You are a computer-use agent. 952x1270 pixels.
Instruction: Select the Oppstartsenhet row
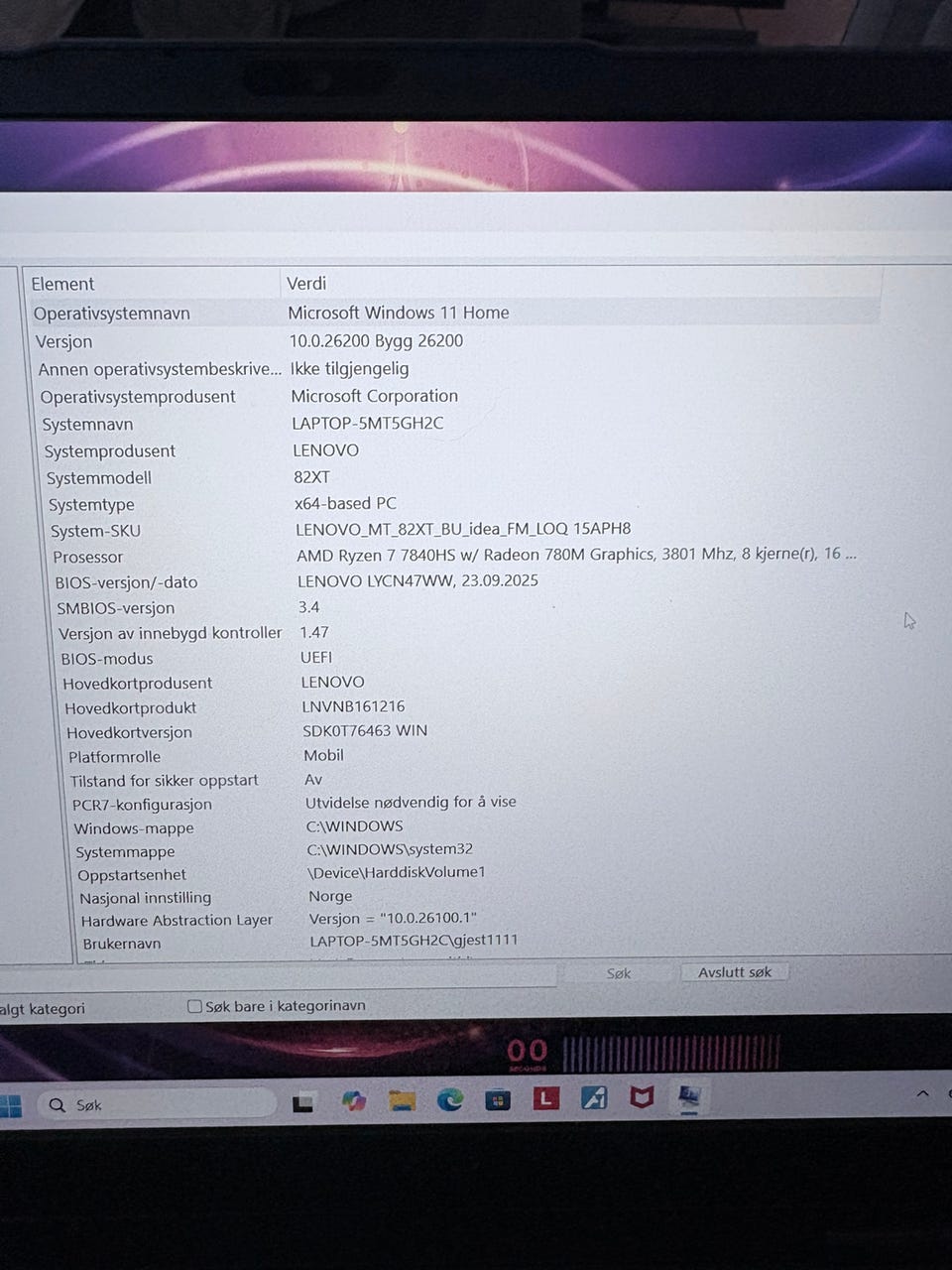tap(478, 874)
